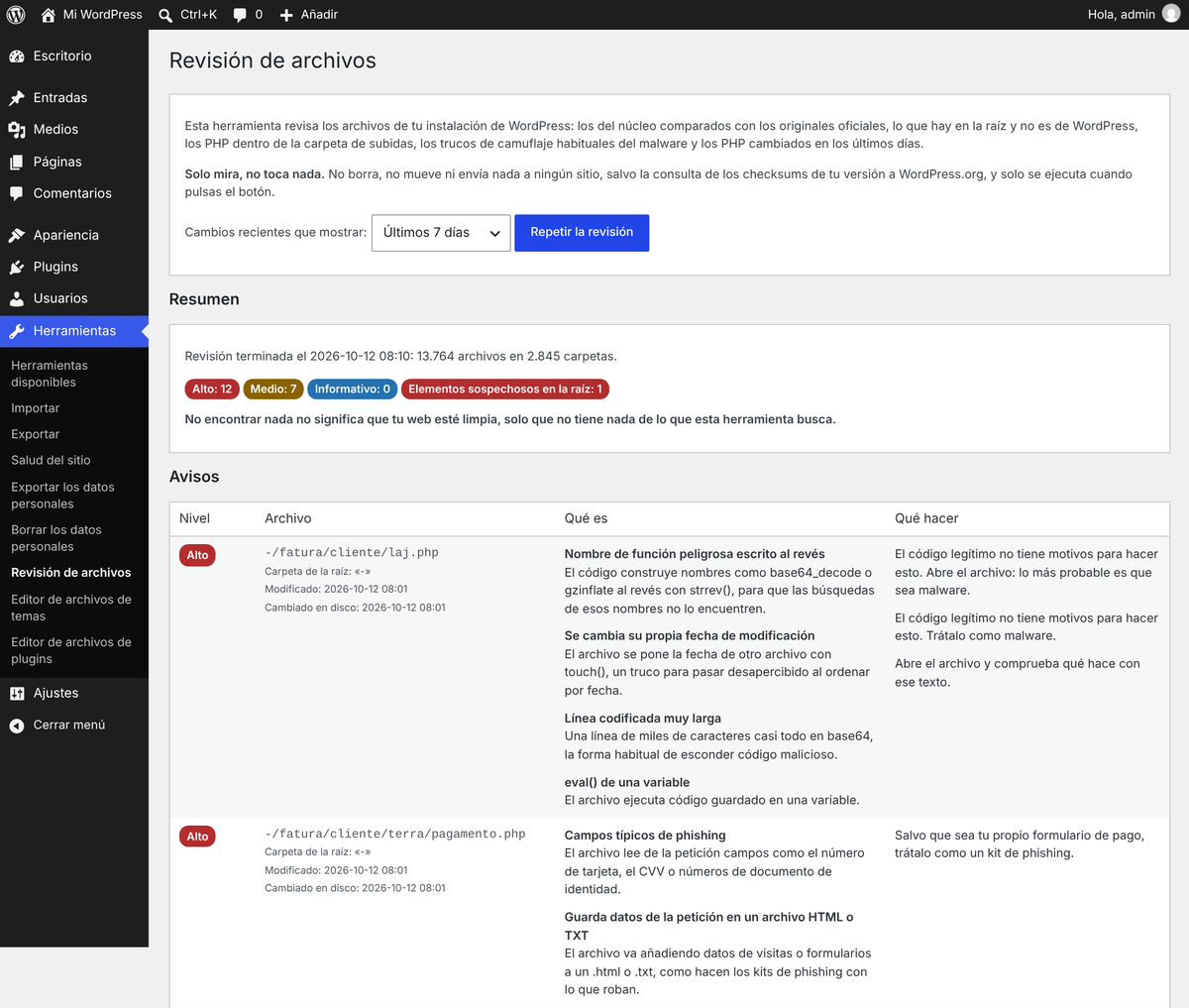Viewport: 1189px width, 1008px height.
Task: Click Cerrar menú to collapse sidebar
Action: coord(74,726)
